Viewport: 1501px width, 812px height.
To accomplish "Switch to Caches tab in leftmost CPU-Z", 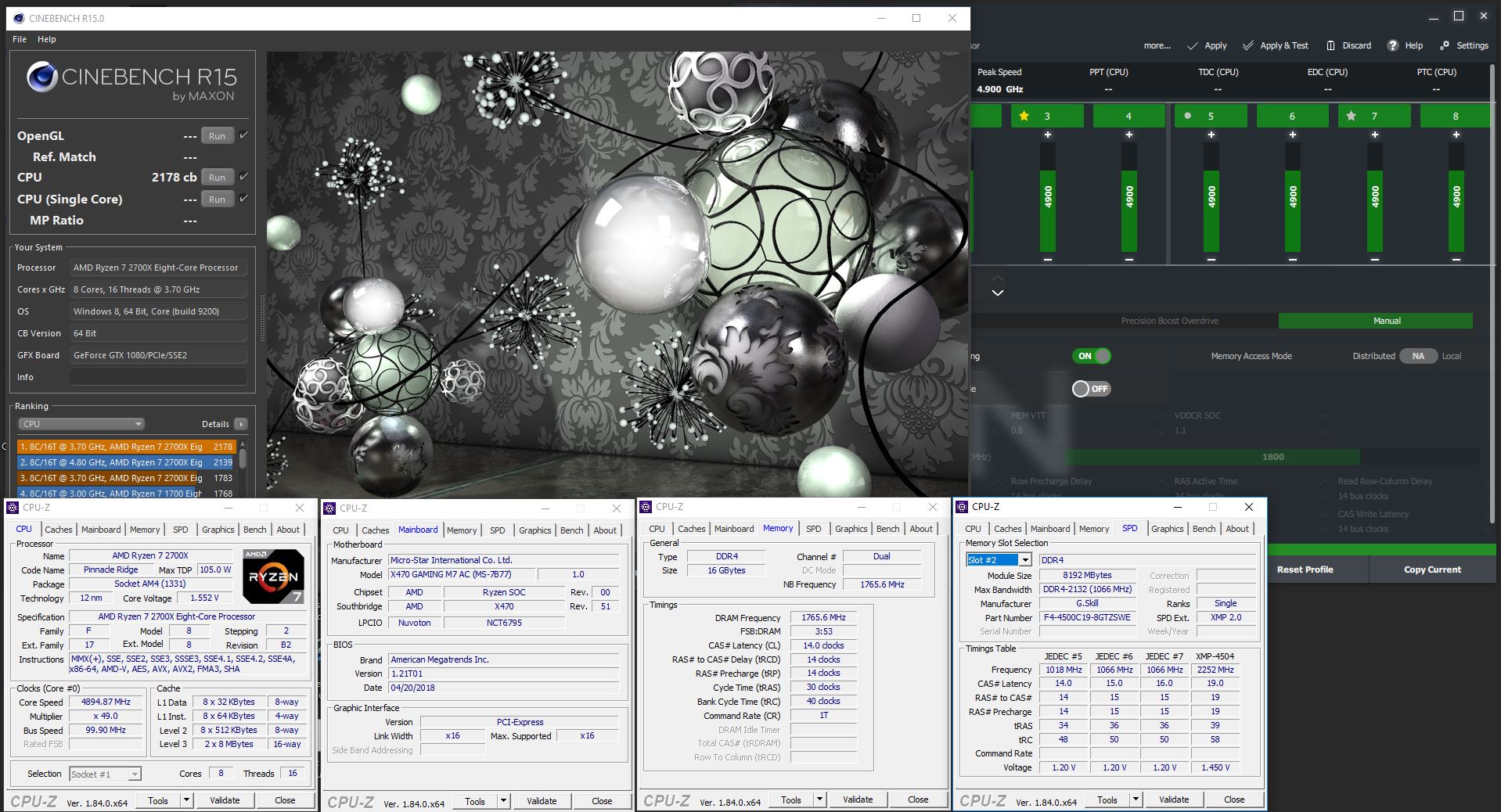I will tap(59, 530).
